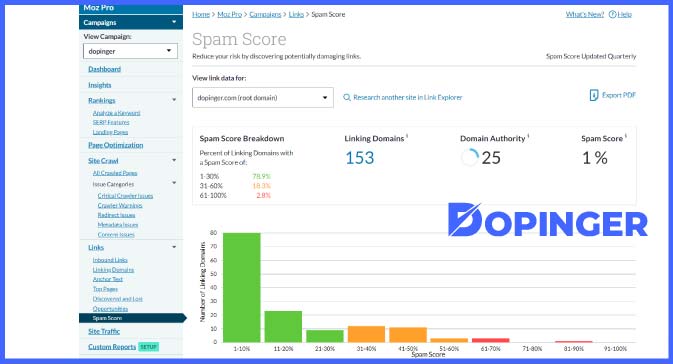The width and height of the screenshot is (673, 364).
Task: Click the Domain Authority value 25
Action: (491, 158)
